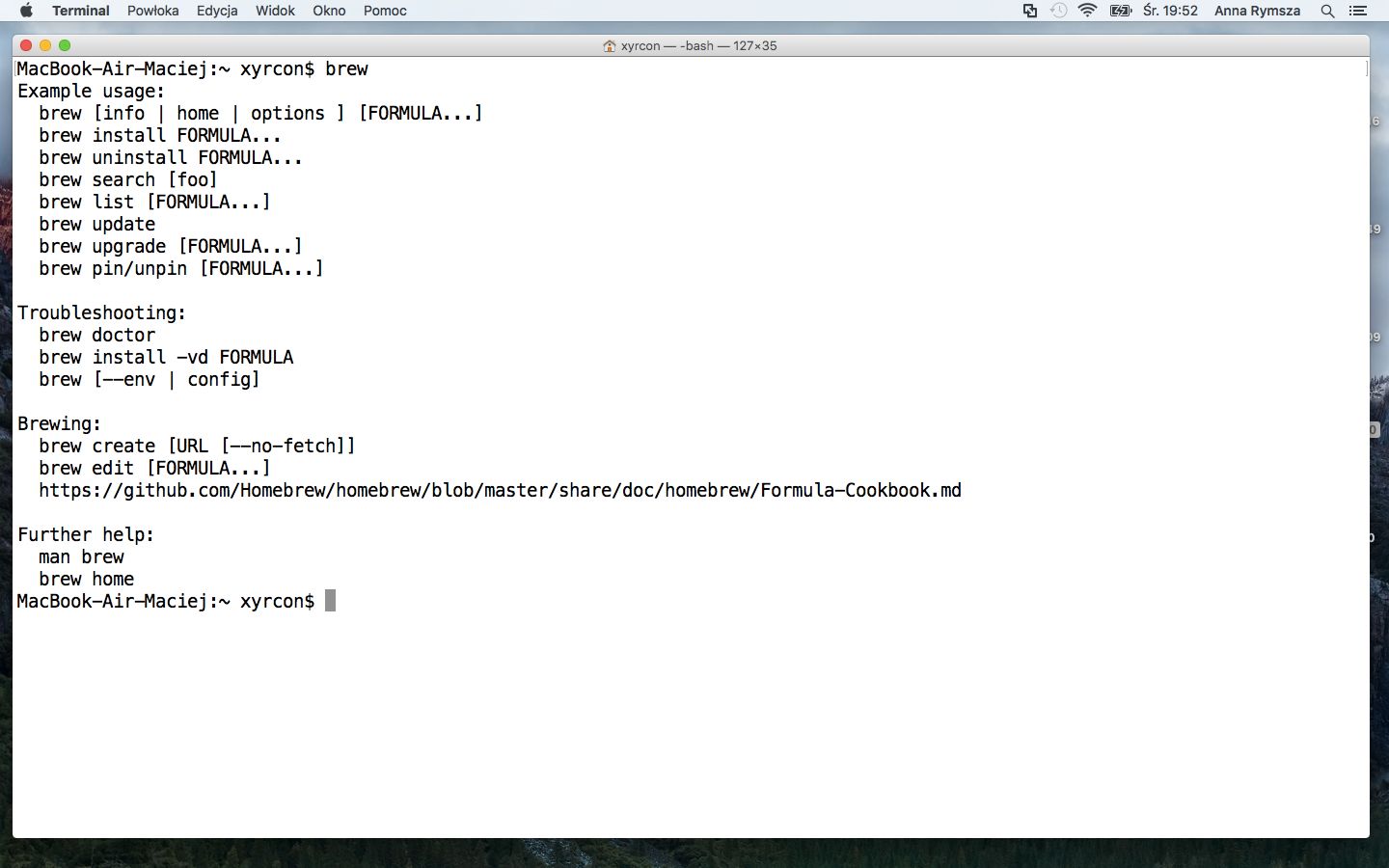This screenshot has width=1389, height=868.
Task: Click the 'brew edit [FORMULA...]' line
Action: tap(154, 468)
